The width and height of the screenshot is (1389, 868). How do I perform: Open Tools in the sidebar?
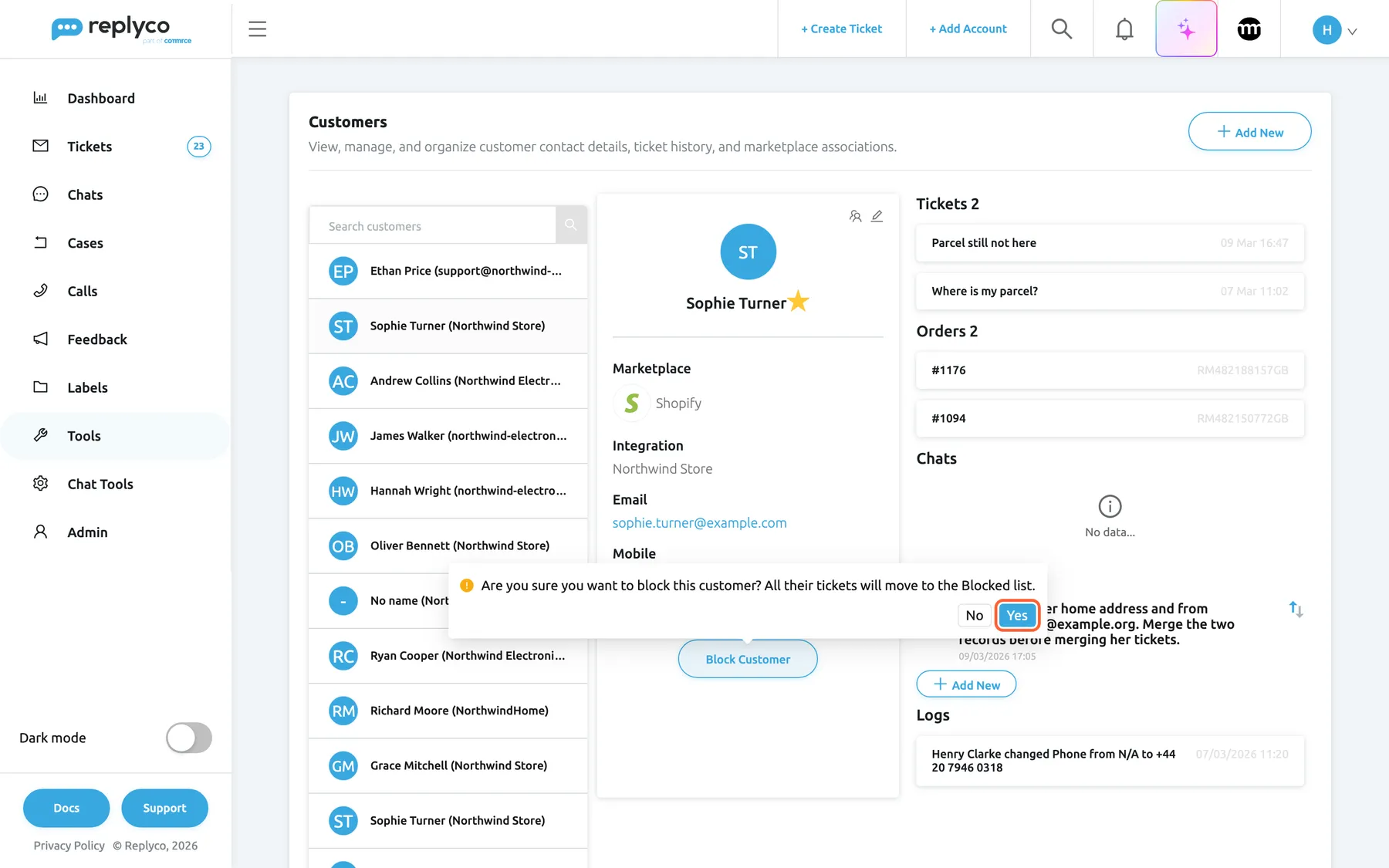click(x=116, y=436)
